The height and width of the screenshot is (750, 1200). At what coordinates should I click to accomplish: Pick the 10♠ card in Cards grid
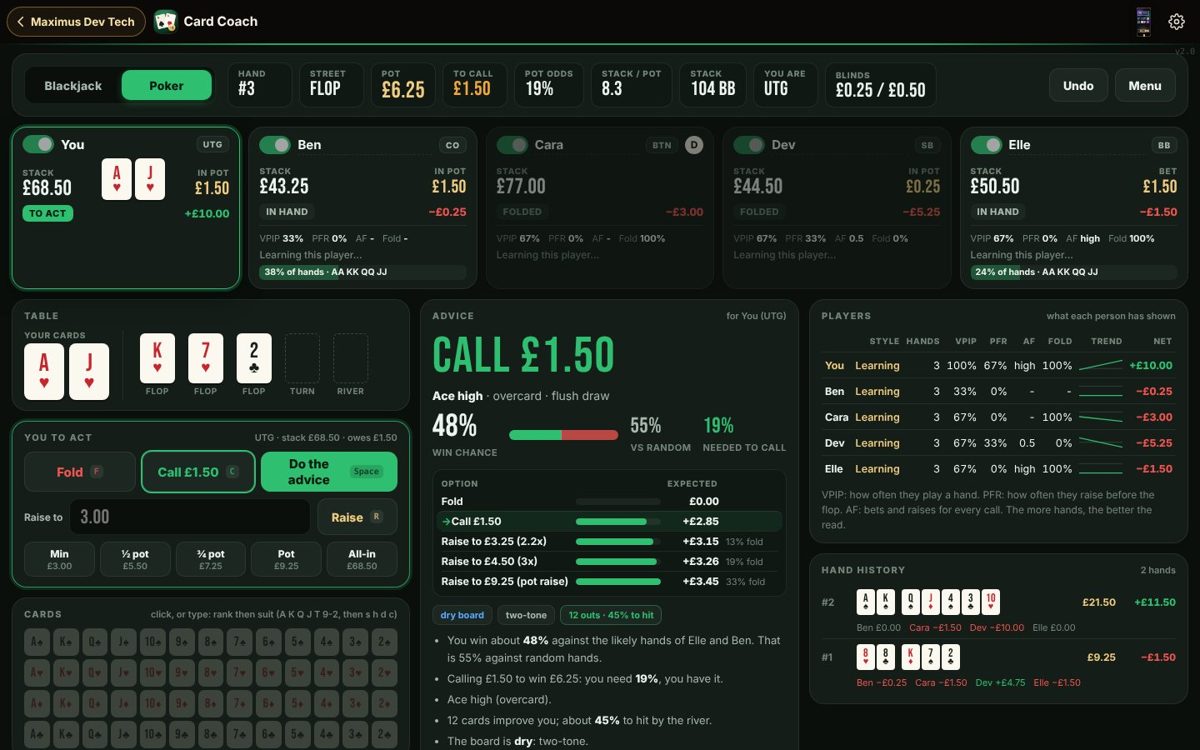point(153,642)
